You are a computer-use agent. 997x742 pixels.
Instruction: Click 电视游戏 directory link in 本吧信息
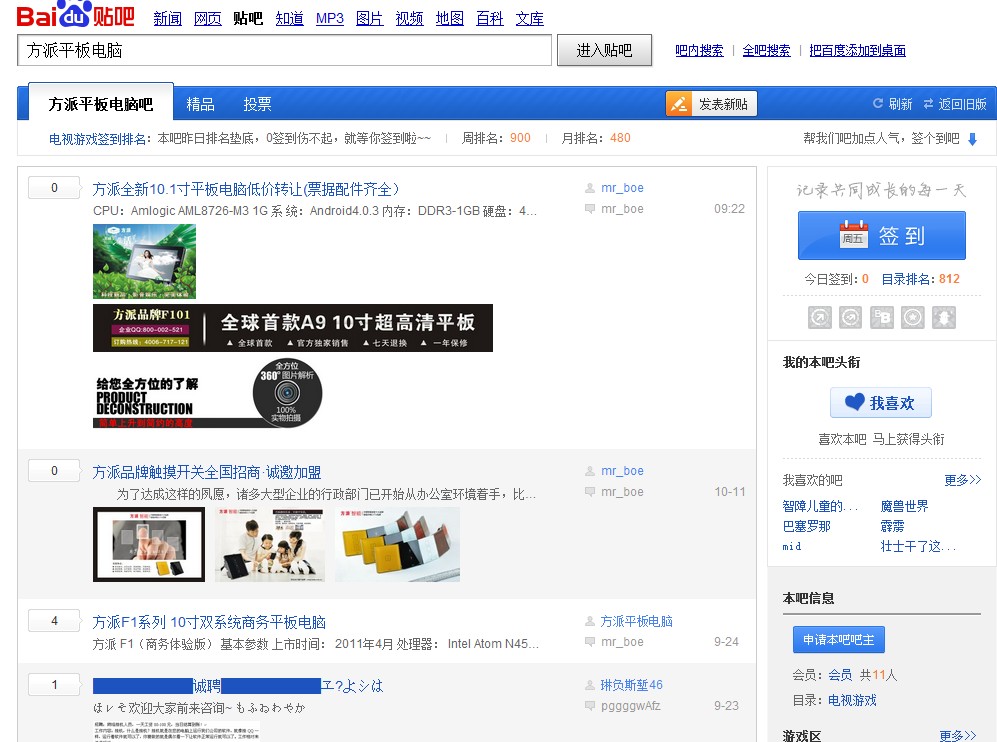(852, 700)
